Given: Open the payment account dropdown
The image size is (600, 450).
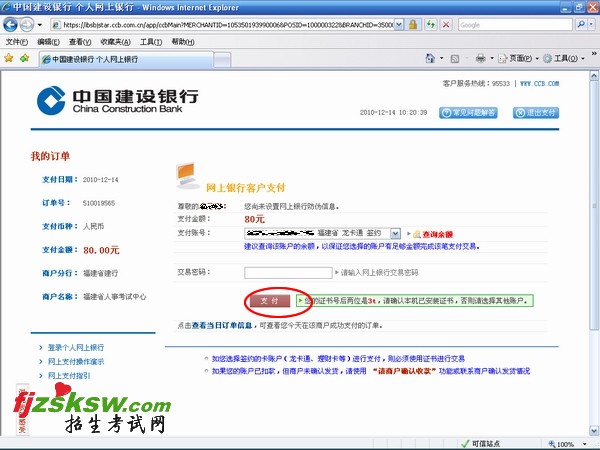Looking at the screenshot, I should tap(395, 233).
